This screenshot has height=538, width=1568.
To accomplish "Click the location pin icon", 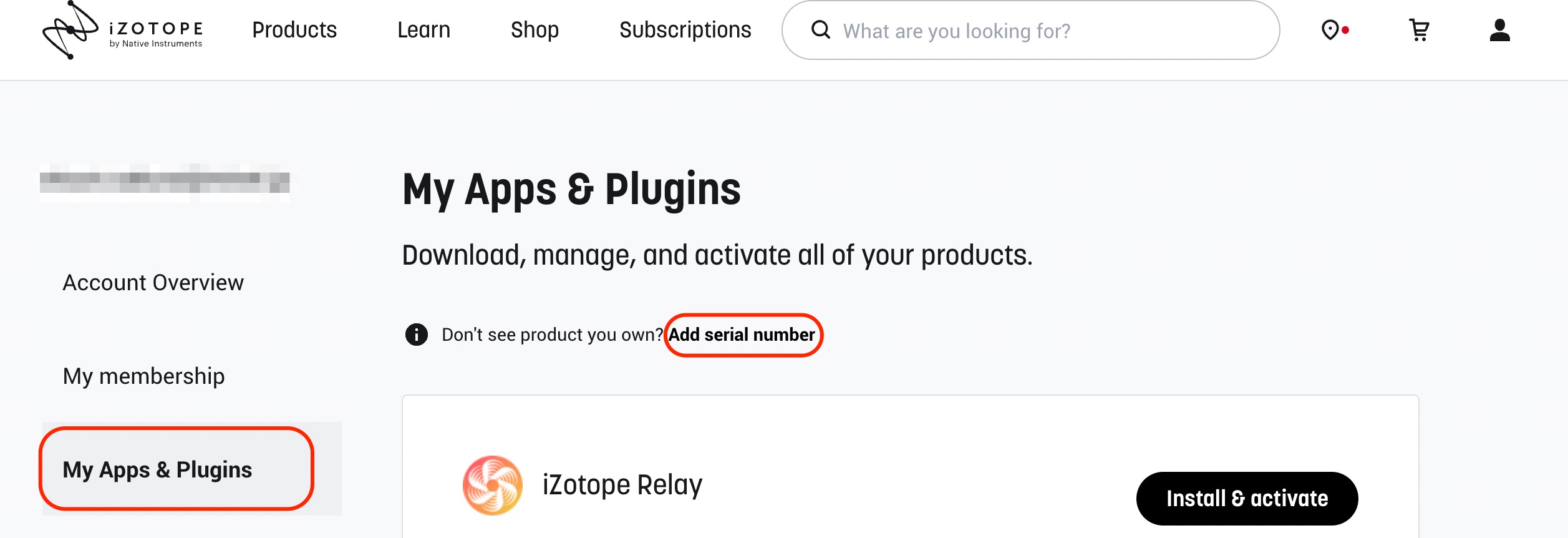I will (x=1330, y=30).
